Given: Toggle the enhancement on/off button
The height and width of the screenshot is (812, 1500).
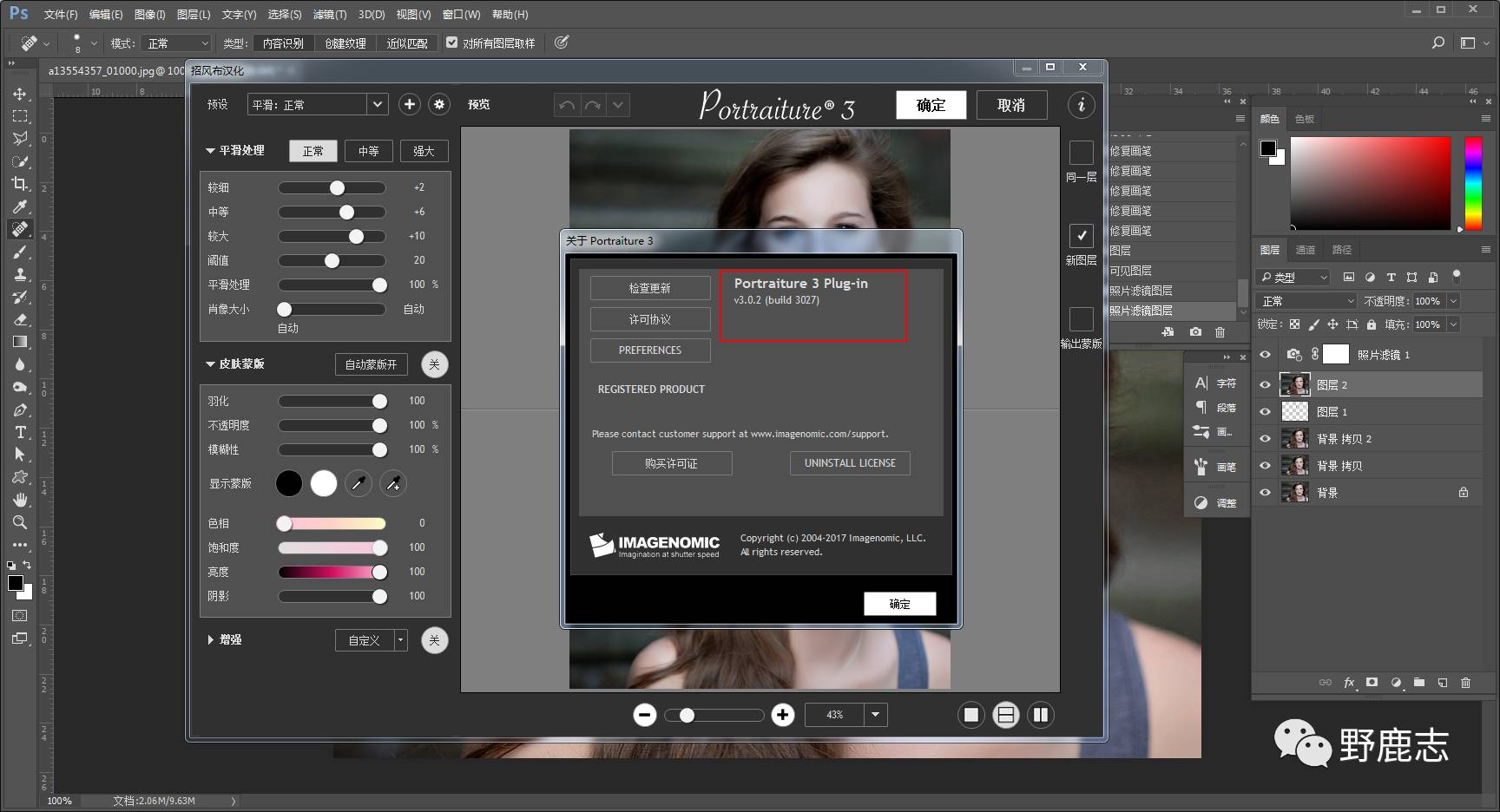Looking at the screenshot, I should [x=435, y=640].
